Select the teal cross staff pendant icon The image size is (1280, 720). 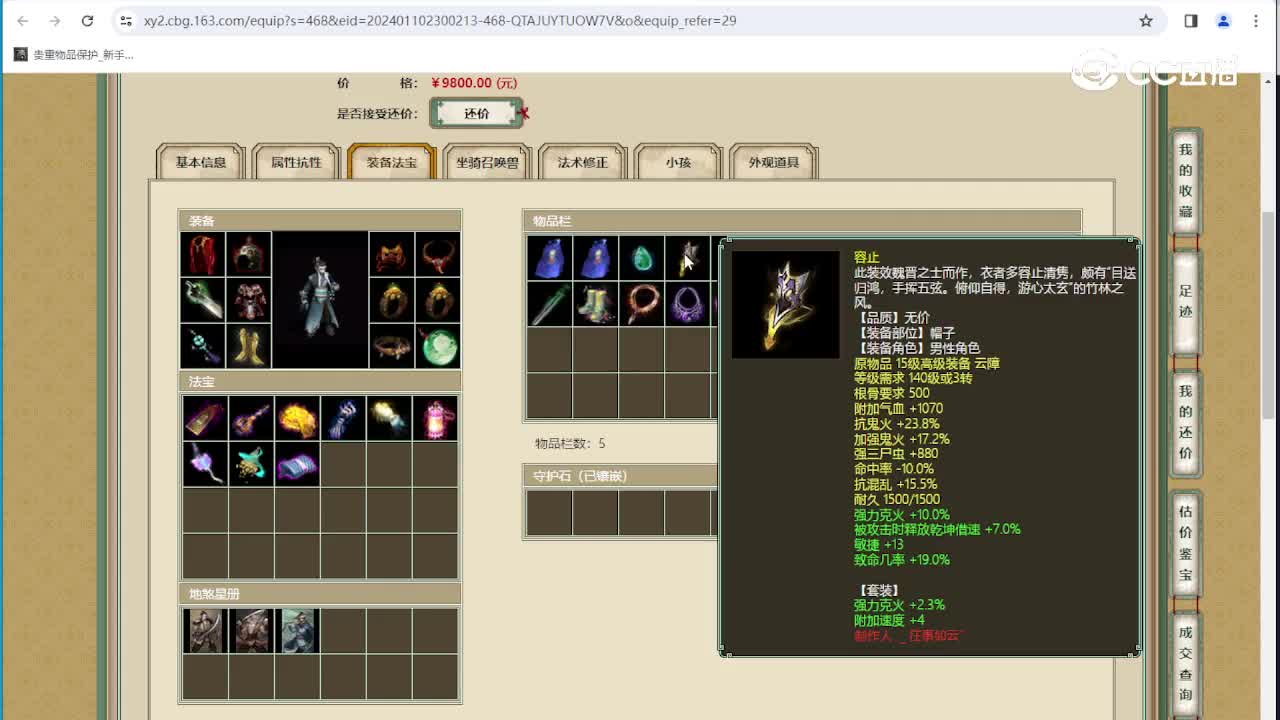[203, 346]
